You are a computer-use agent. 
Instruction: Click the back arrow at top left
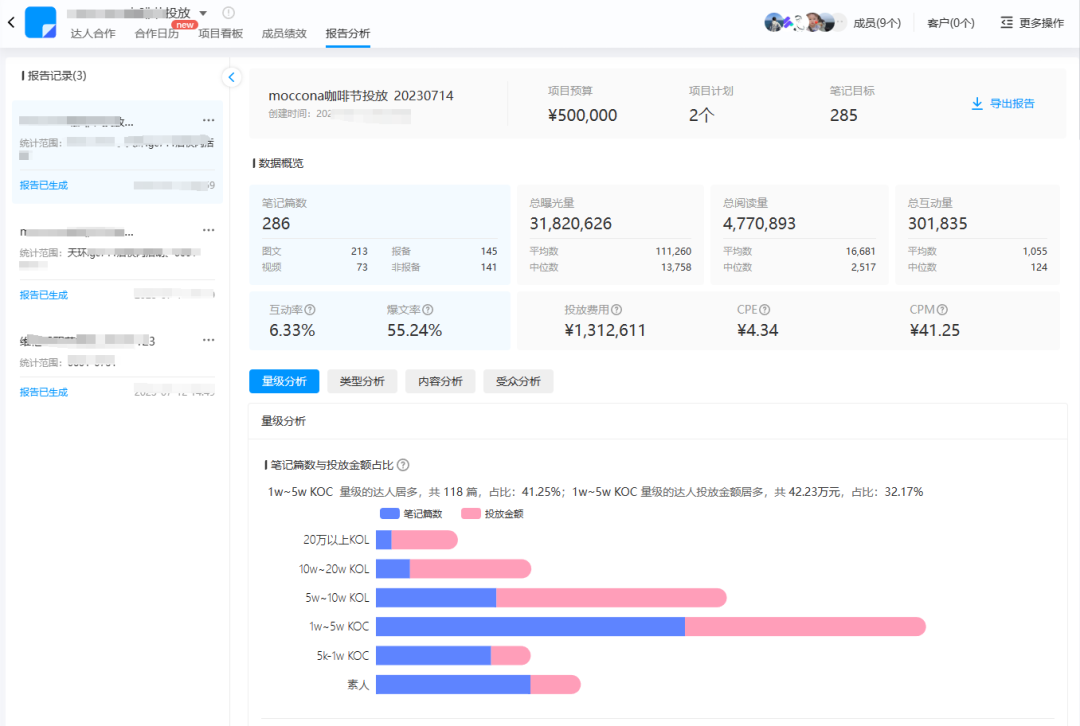pyautogui.click(x=11, y=22)
